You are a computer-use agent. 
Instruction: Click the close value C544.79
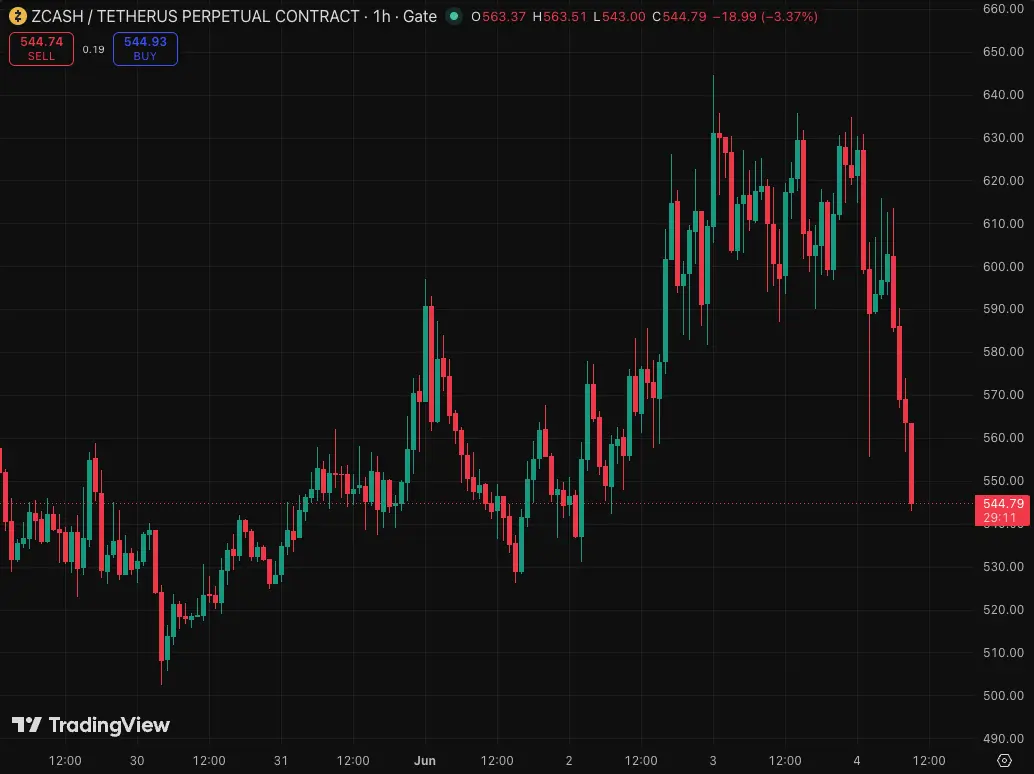(x=679, y=16)
